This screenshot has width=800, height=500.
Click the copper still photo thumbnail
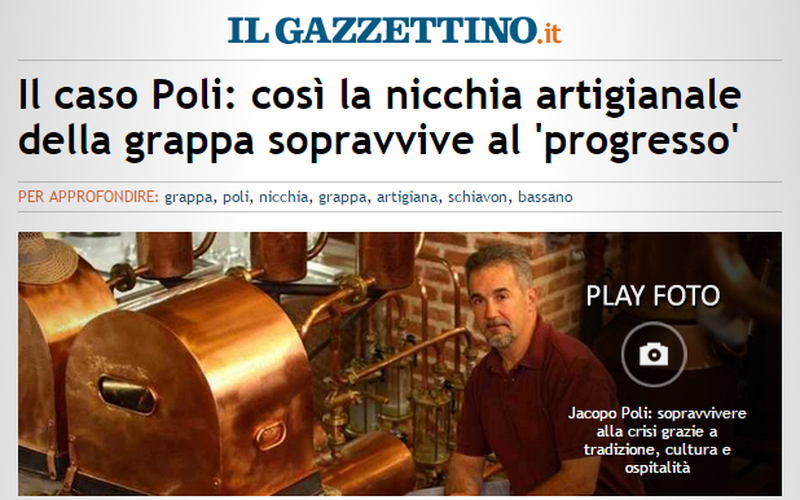(400, 364)
